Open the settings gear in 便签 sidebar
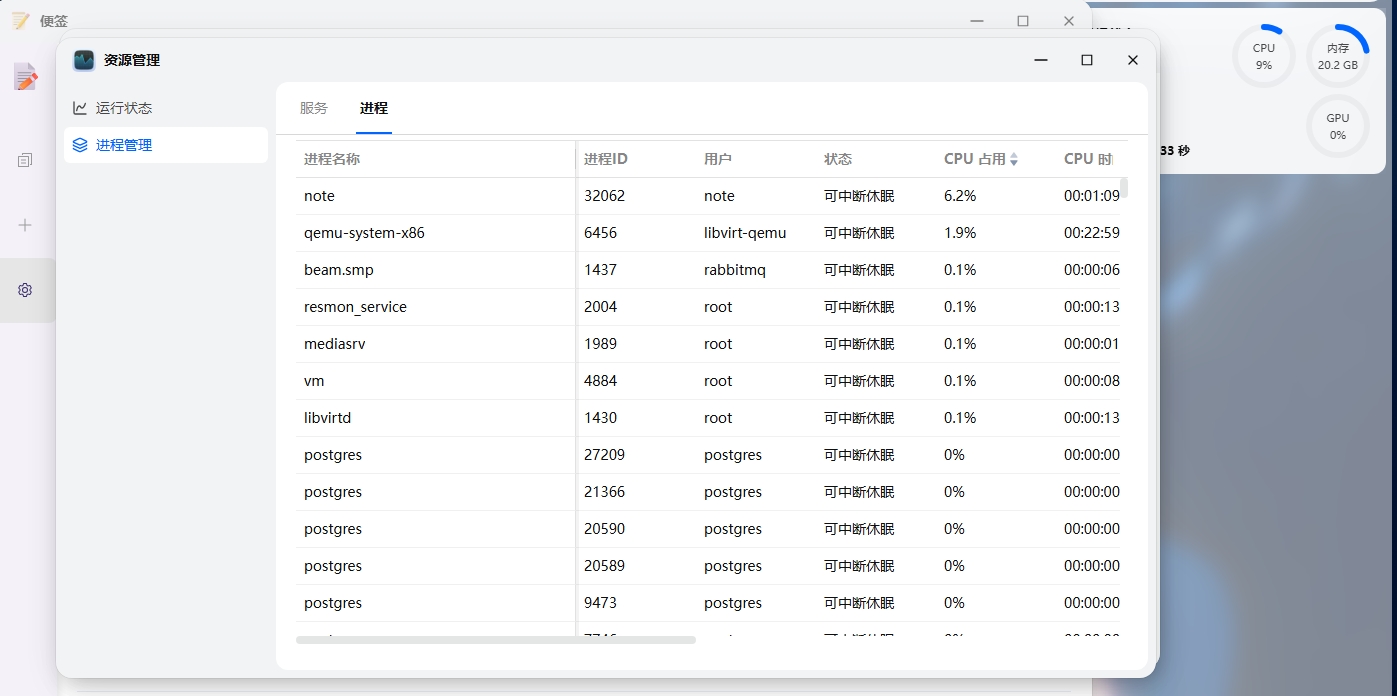Image resolution: width=1397 pixels, height=696 pixels. [x=25, y=290]
